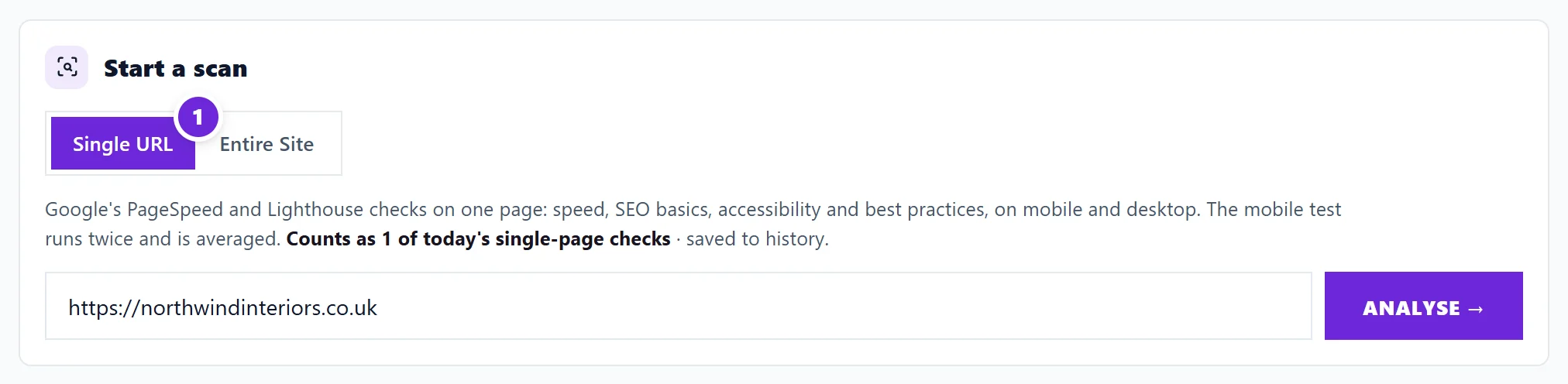Screen dimensions: 1568x384
Task: Click the Start a scan heading
Action: click(176, 68)
